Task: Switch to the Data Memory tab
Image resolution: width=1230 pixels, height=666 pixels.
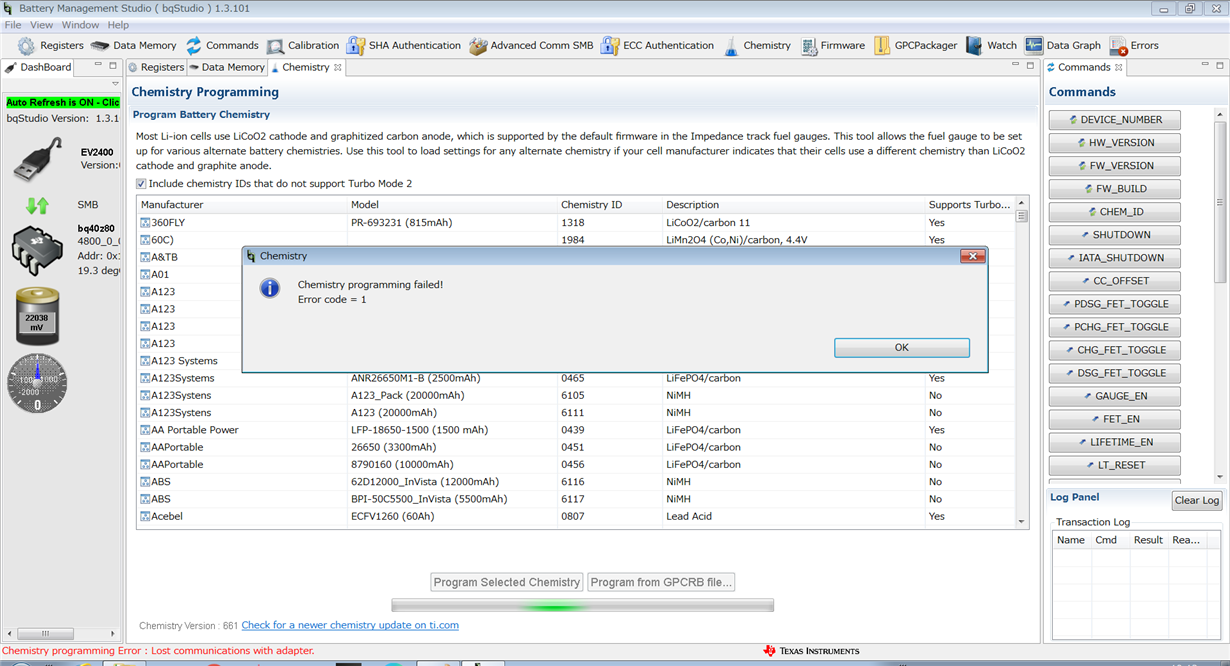Action: click(227, 67)
